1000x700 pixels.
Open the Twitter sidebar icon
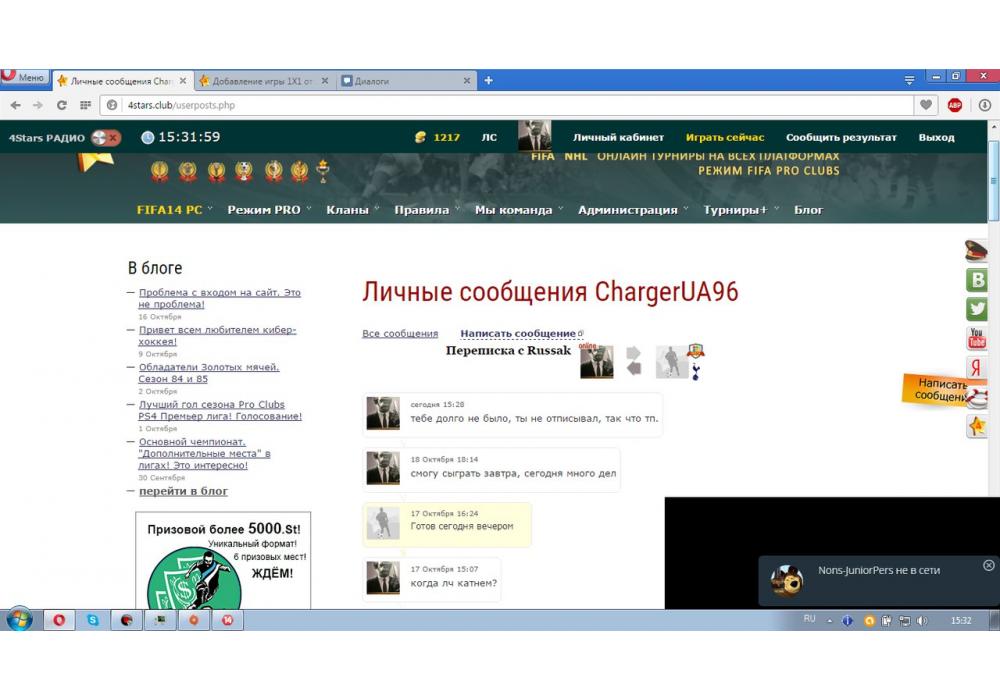(x=977, y=309)
